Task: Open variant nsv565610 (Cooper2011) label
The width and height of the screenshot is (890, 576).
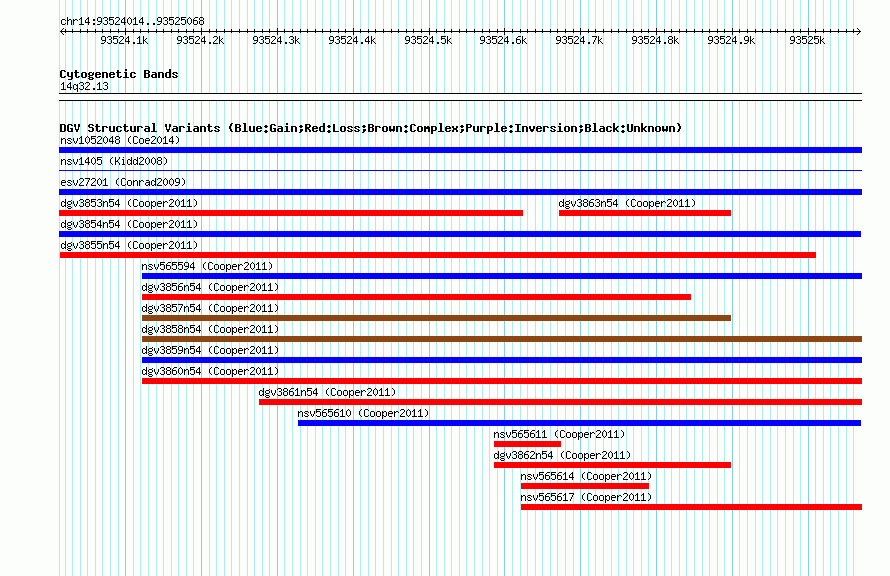Action: [363, 413]
